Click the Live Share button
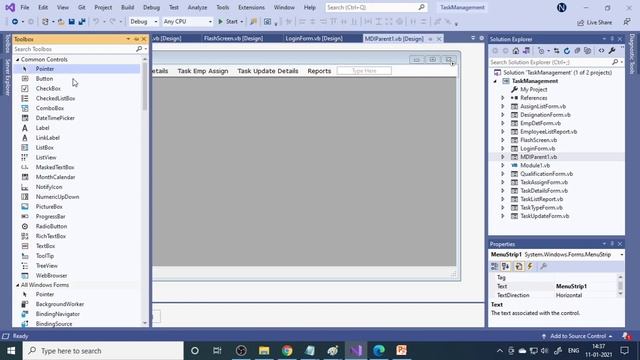 pyautogui.click(x=594, y=22)
